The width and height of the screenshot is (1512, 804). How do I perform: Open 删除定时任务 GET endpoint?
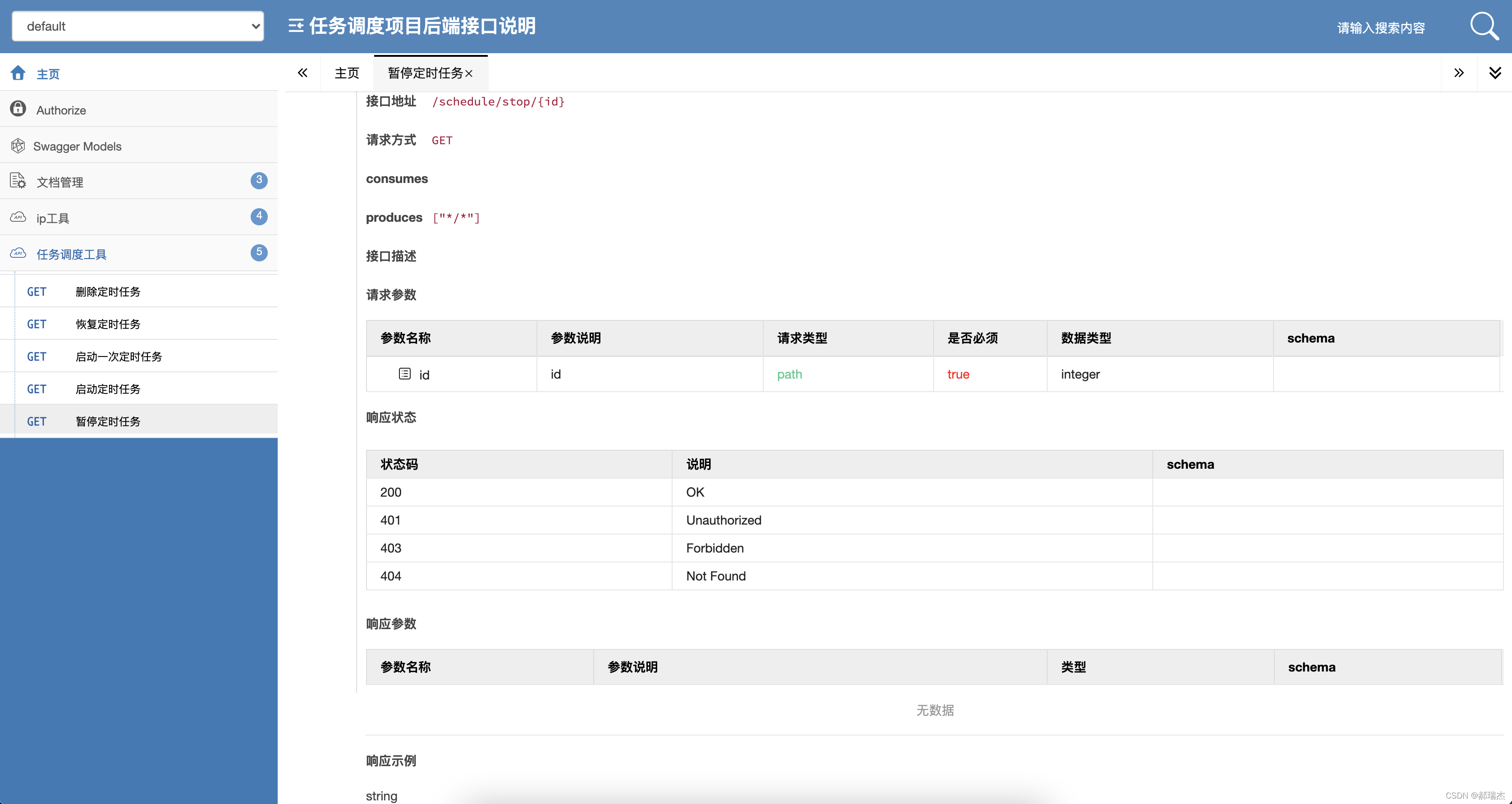pyautogui.click(x=107, y=292)
